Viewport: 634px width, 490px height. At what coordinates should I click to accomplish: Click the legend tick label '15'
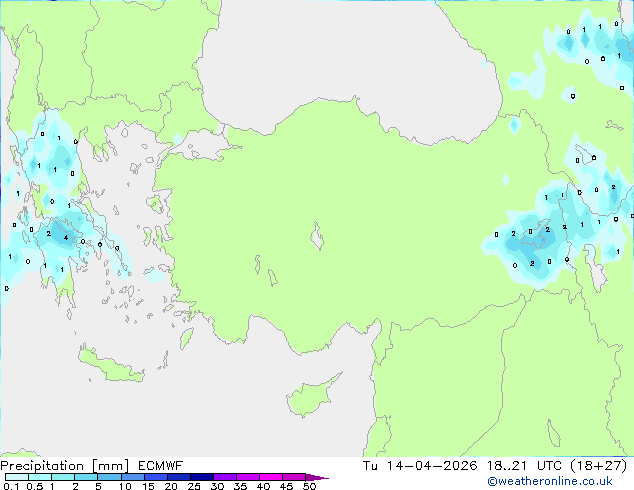[148, 486]
